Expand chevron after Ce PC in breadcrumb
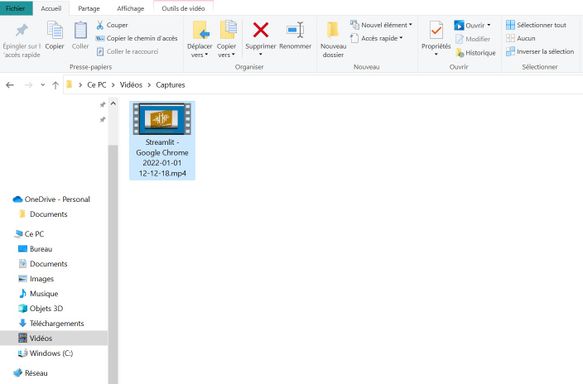This screenshot has height=384, width=583. (x=113, y=85)
